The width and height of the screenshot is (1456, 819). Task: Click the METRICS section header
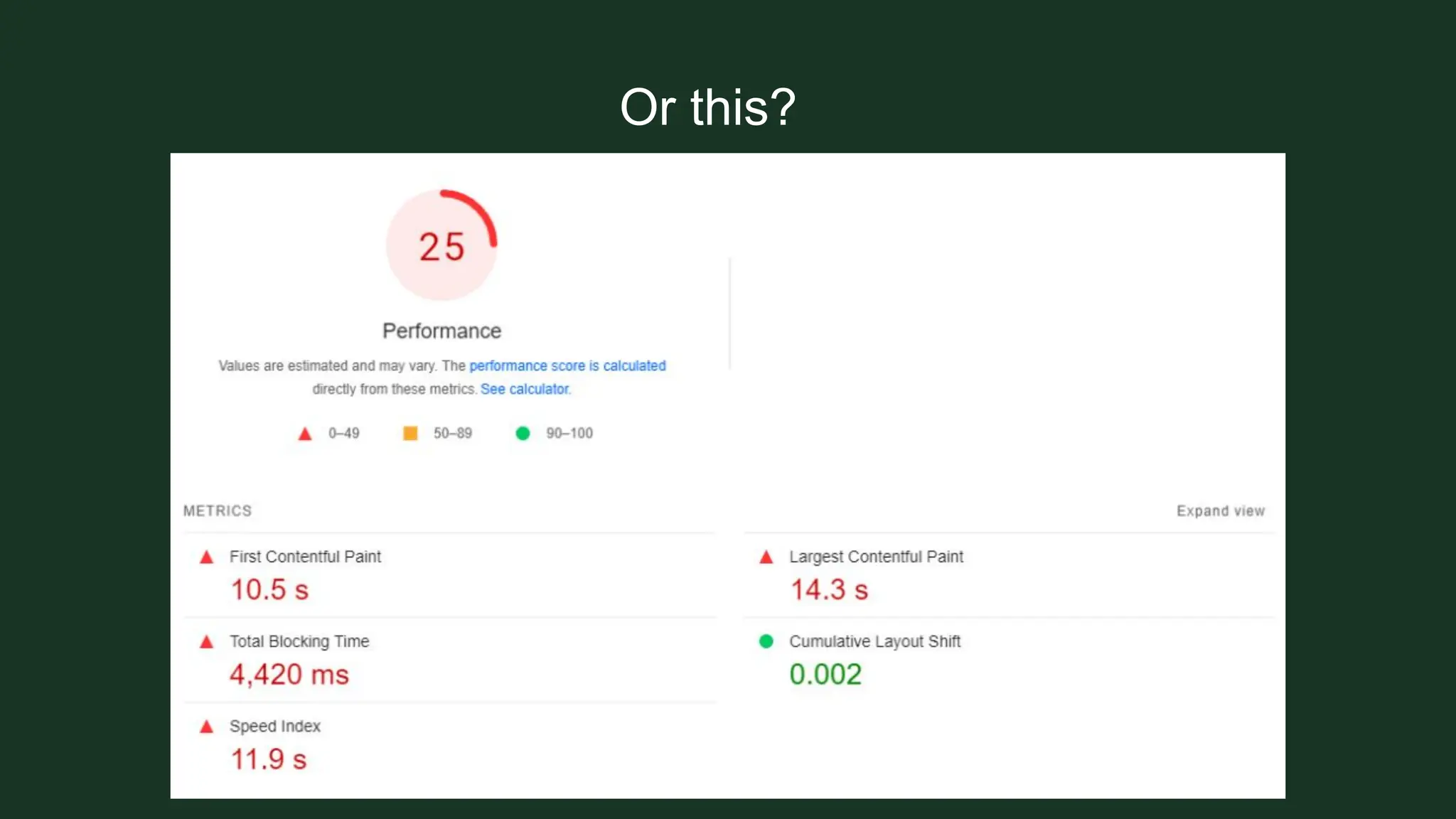coord(218,511)
